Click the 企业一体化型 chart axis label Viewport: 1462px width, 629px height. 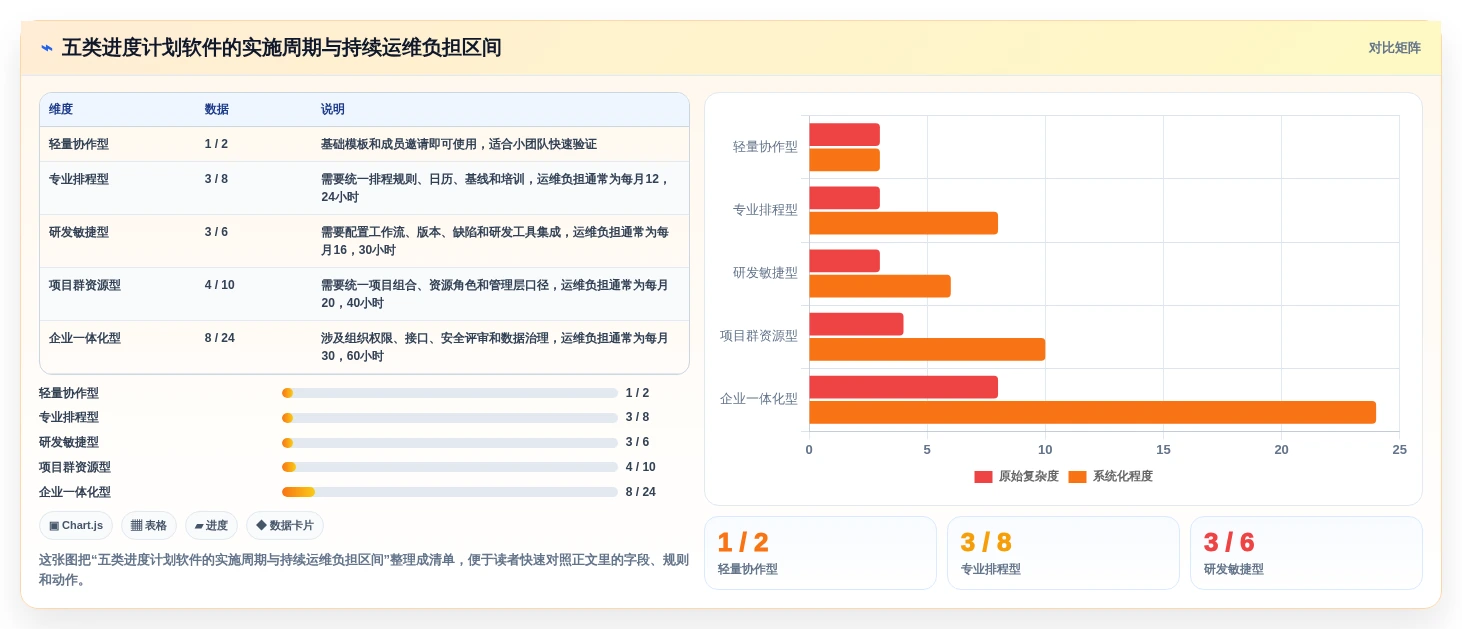(x=759, y=399)
